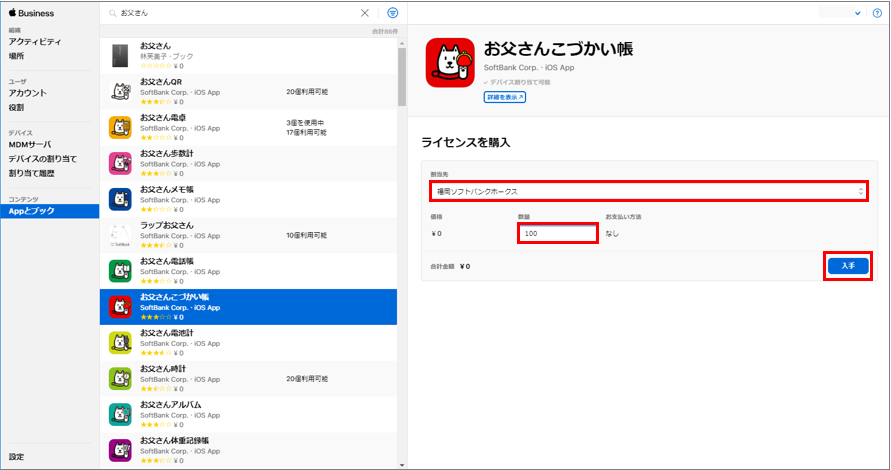Select the orange お父さん電卓 app icon
Image resolution: width=891 pixels, height=470 pixels.
pos(120,127)
